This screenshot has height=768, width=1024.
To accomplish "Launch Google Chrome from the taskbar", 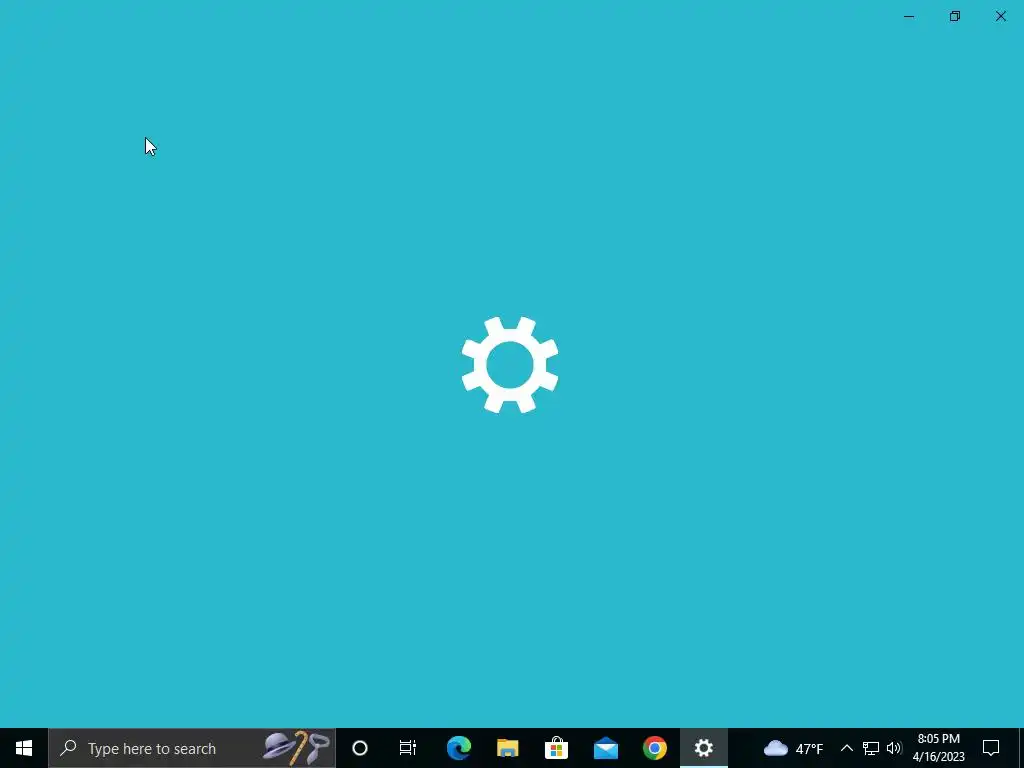I will coord(654,748).
